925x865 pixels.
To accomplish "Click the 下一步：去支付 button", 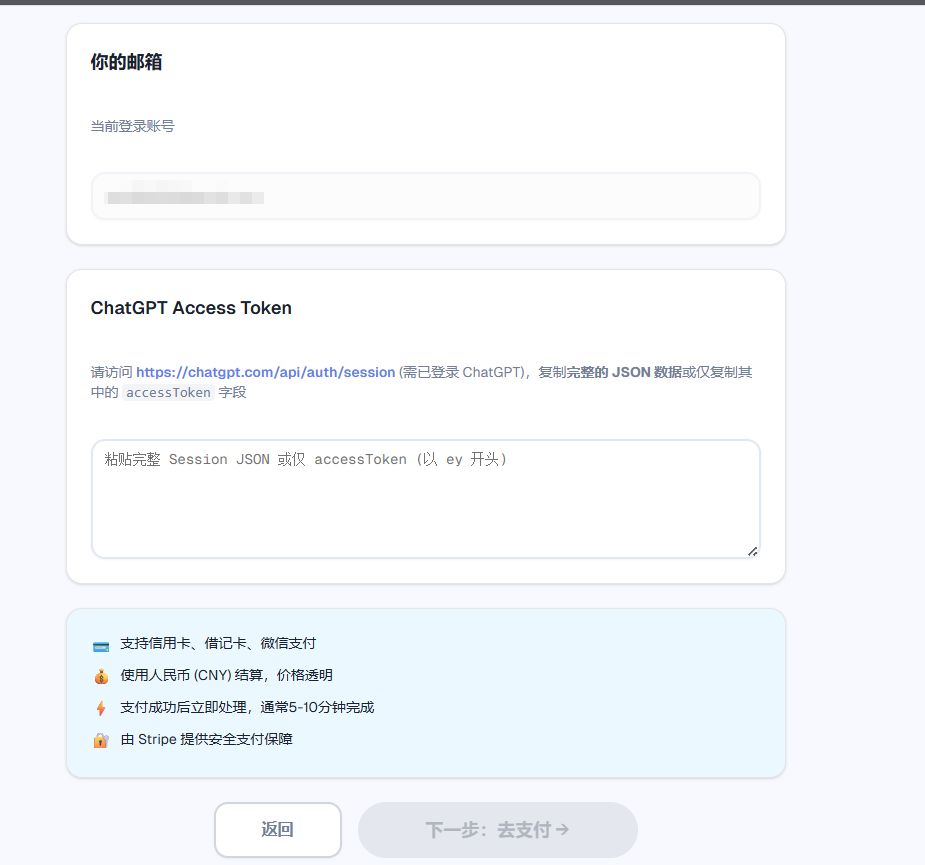I will pos(498,829).
